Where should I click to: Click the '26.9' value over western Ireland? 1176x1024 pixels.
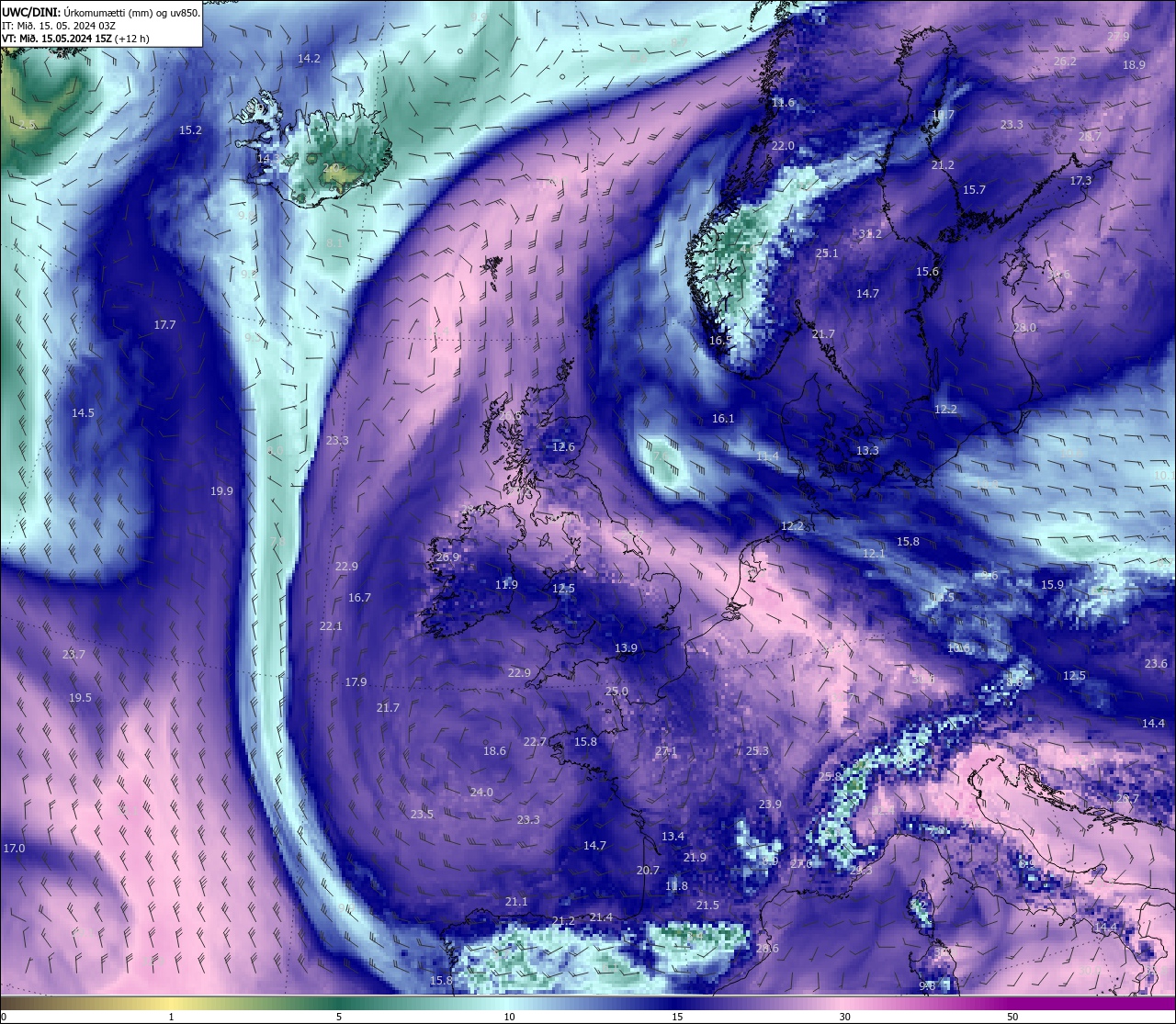click(447, 557)
